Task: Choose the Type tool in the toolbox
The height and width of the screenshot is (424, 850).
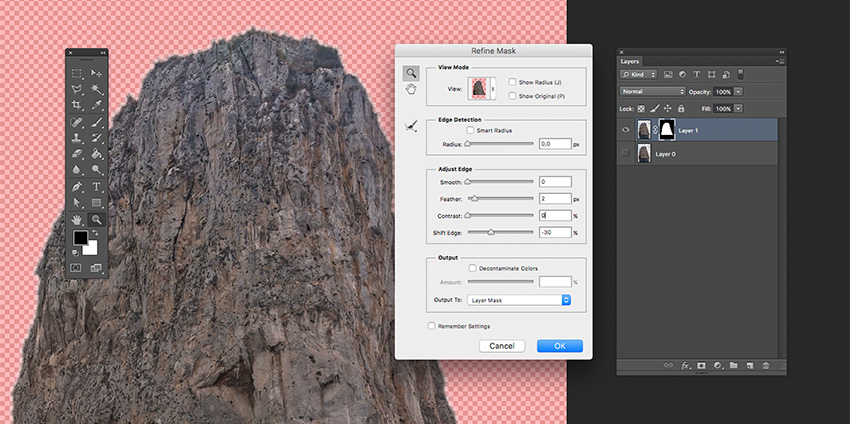Action: [97, 186]
